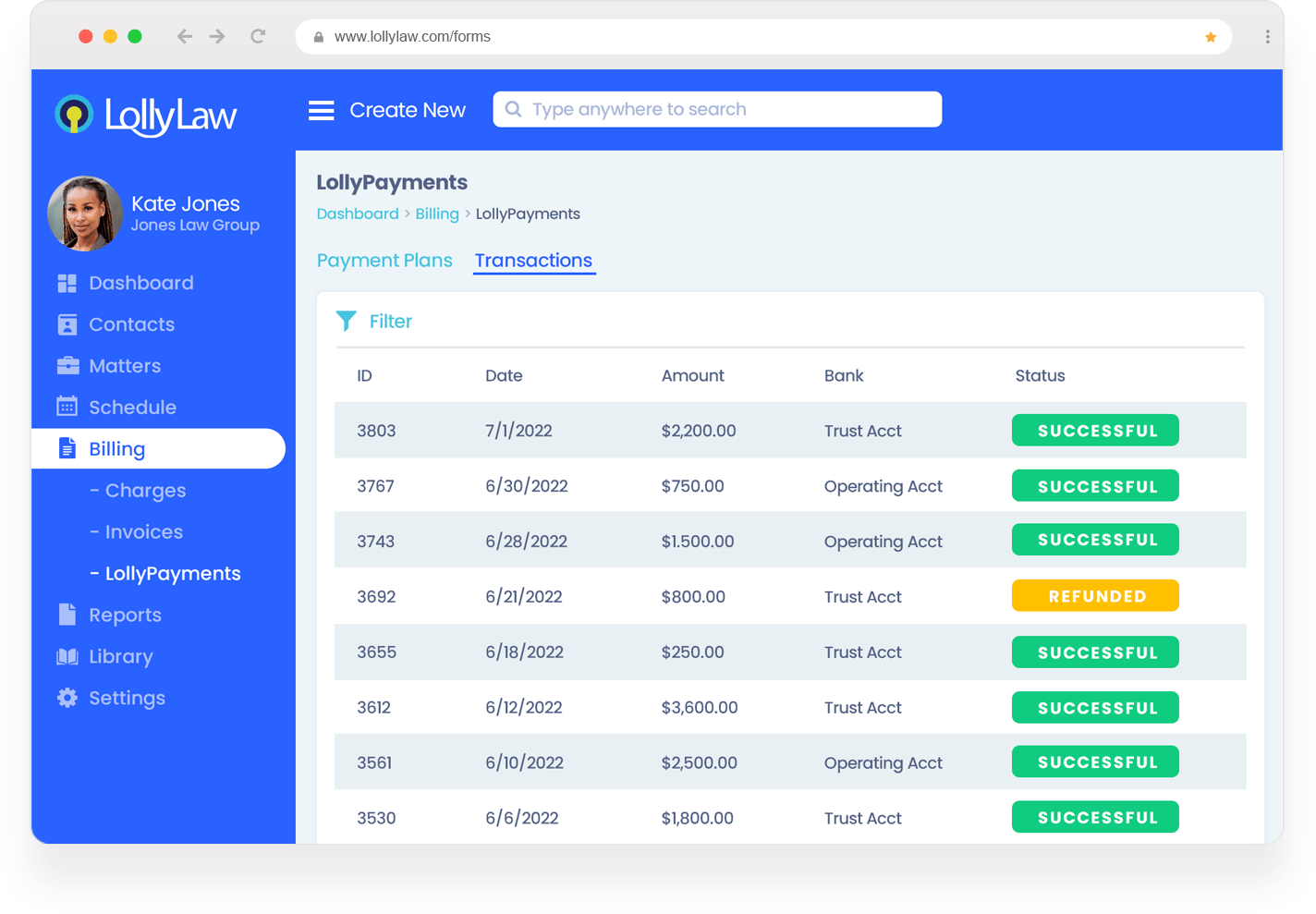Click the browser forward arrow
1316x914 pixels.
point(217,36)
